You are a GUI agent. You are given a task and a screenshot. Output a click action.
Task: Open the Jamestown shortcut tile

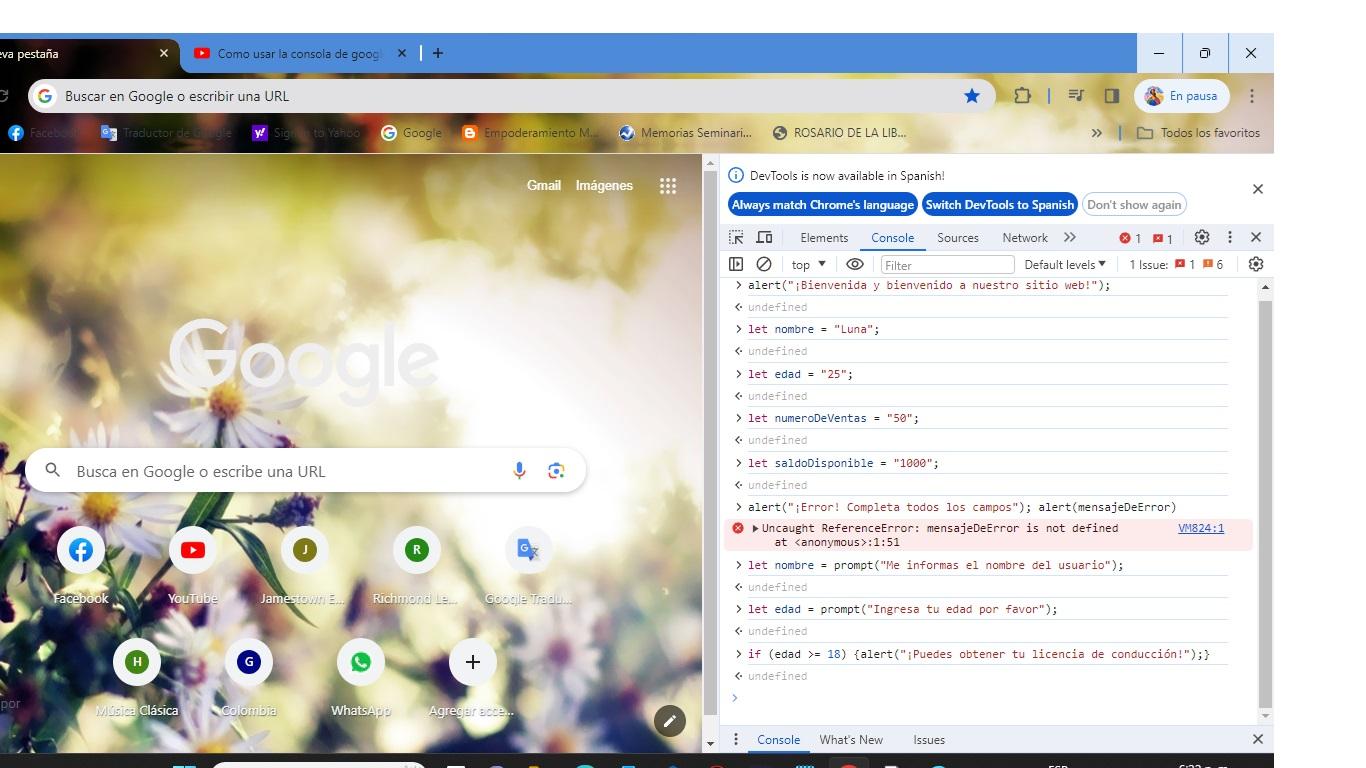(304, 566)
